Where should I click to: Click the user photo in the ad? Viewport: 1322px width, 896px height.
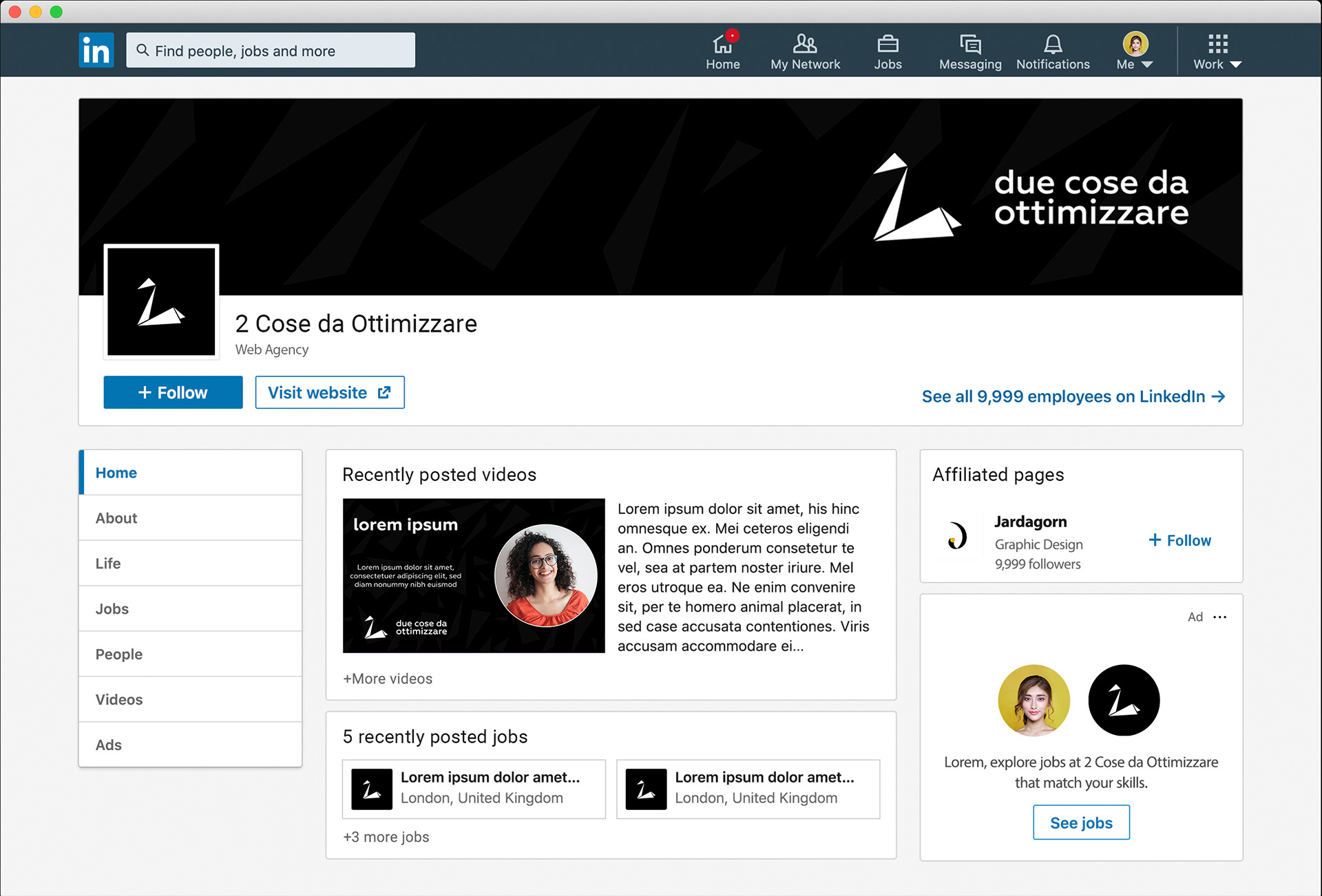point(1034,700)
